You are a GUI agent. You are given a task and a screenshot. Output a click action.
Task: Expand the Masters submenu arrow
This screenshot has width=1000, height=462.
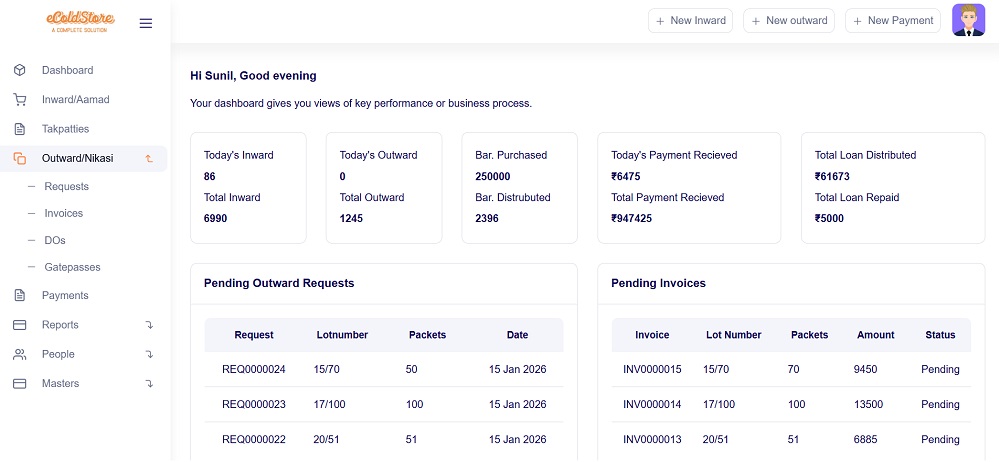click(x=149, y=384)
